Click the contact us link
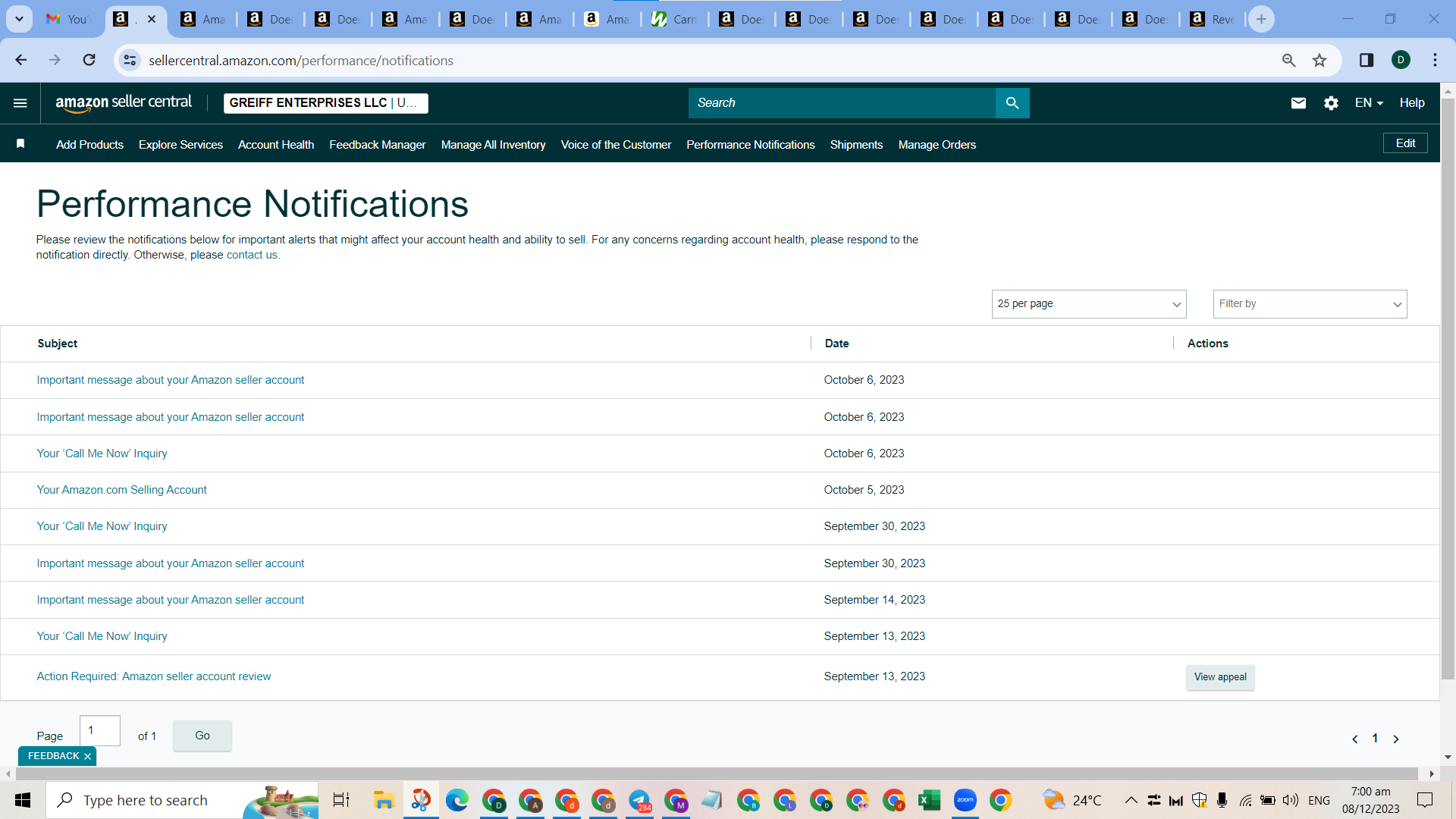The width and height of the screenshot is (1456, 819). [x=252, y=256]
